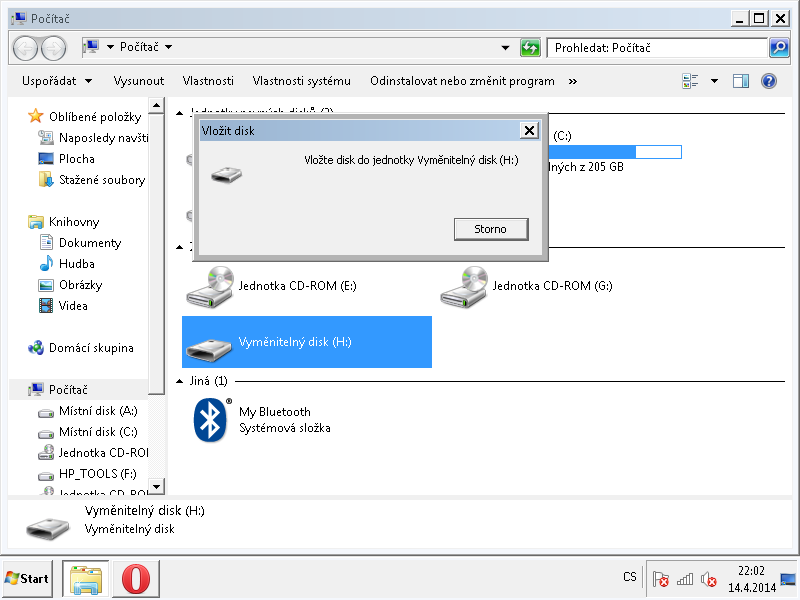The width and height of the screenshot is (800, 600).
Task: Click the Forward navigation arrow
Action: point(54,48)
